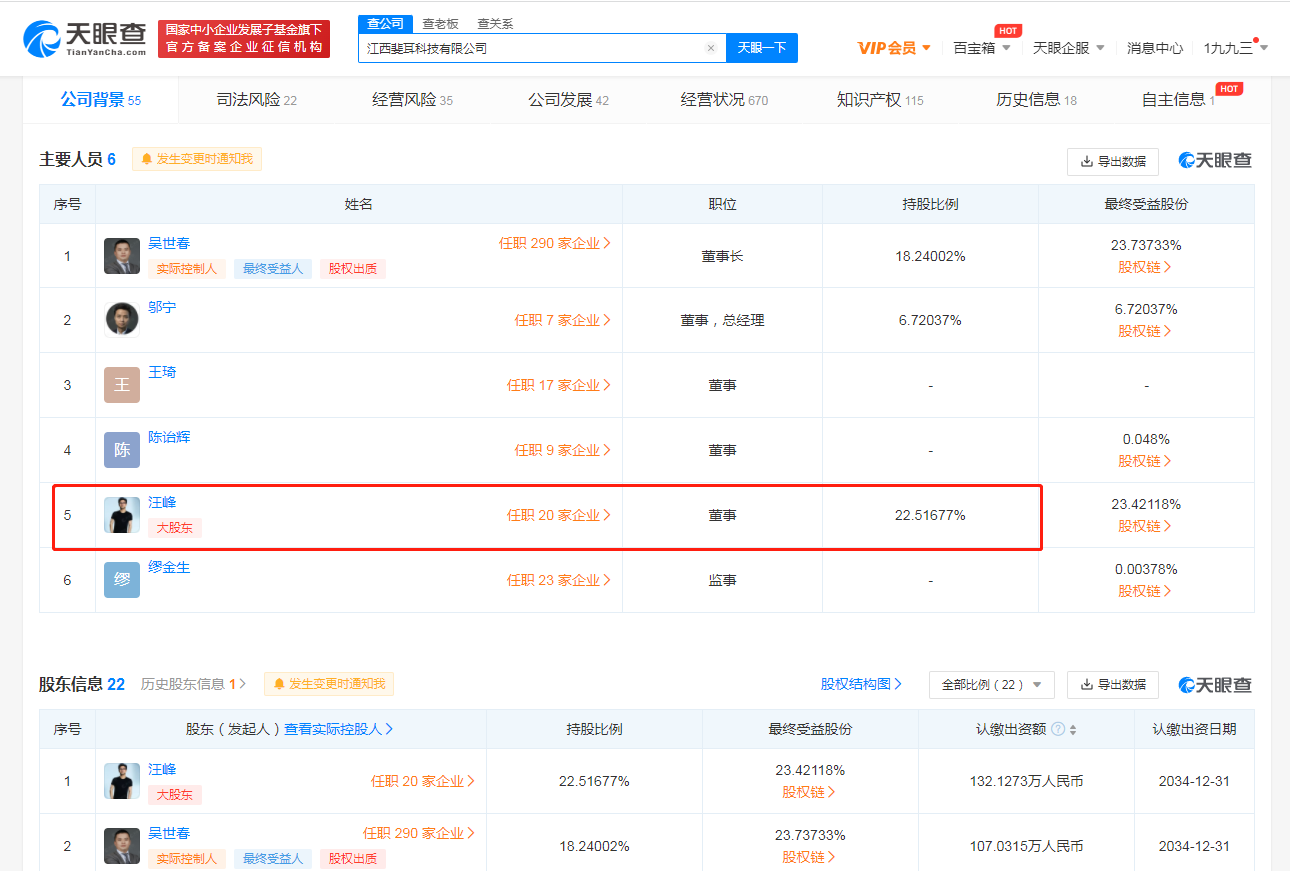Open 汪峰's name link in shareholder table
The height and width of the screenshot is (871, 1290).
pyautogui.click(x=162, y=769)
